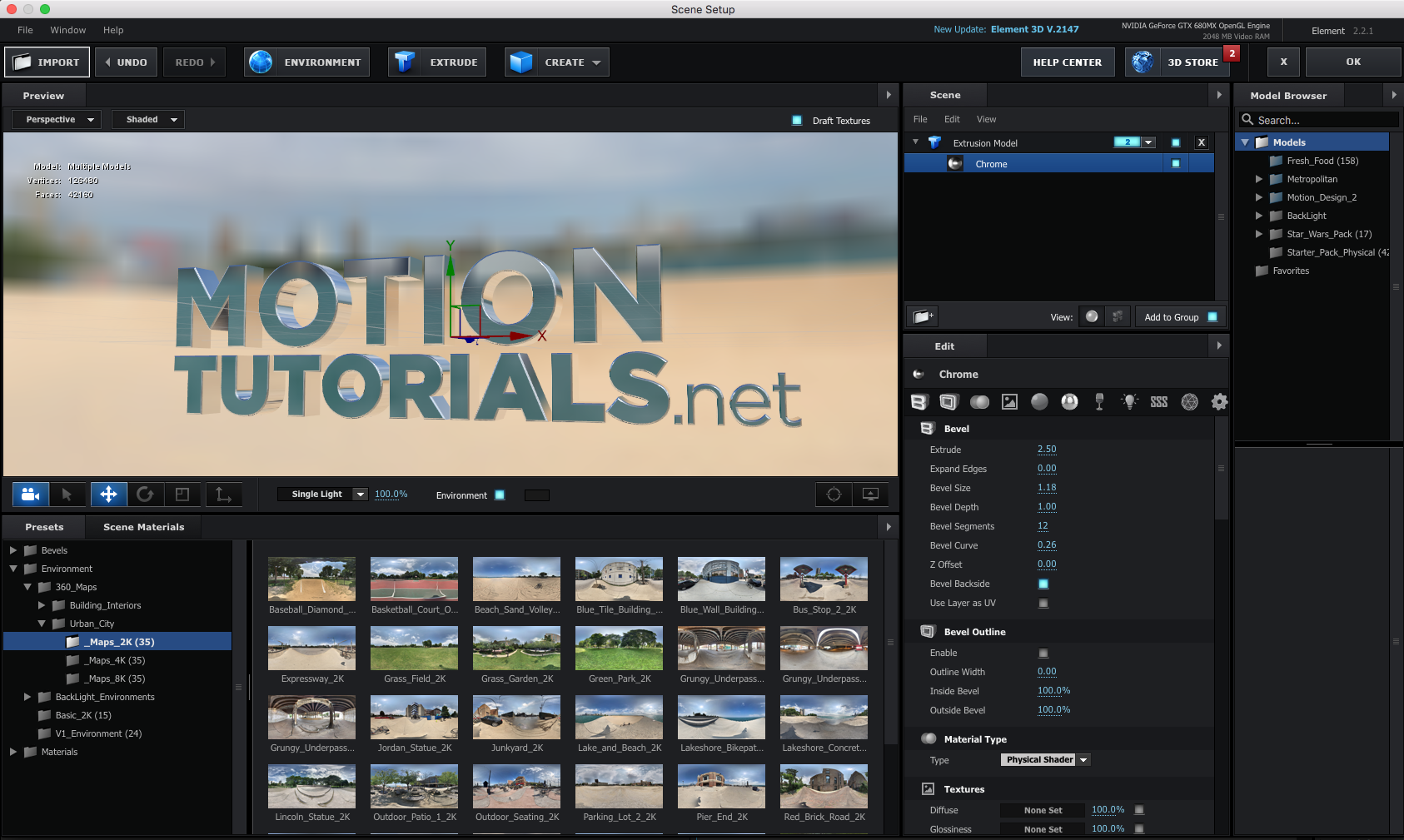Viewport: 1404px width, 840px height.
Task: Click the new group folder icon
Action: pos(922,316)
